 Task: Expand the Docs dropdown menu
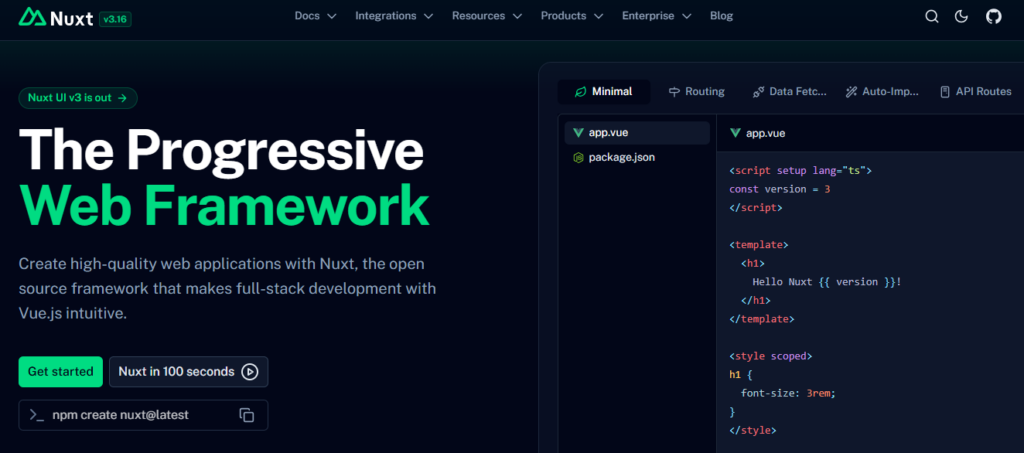pyautogui.click(x=315, y=16)
